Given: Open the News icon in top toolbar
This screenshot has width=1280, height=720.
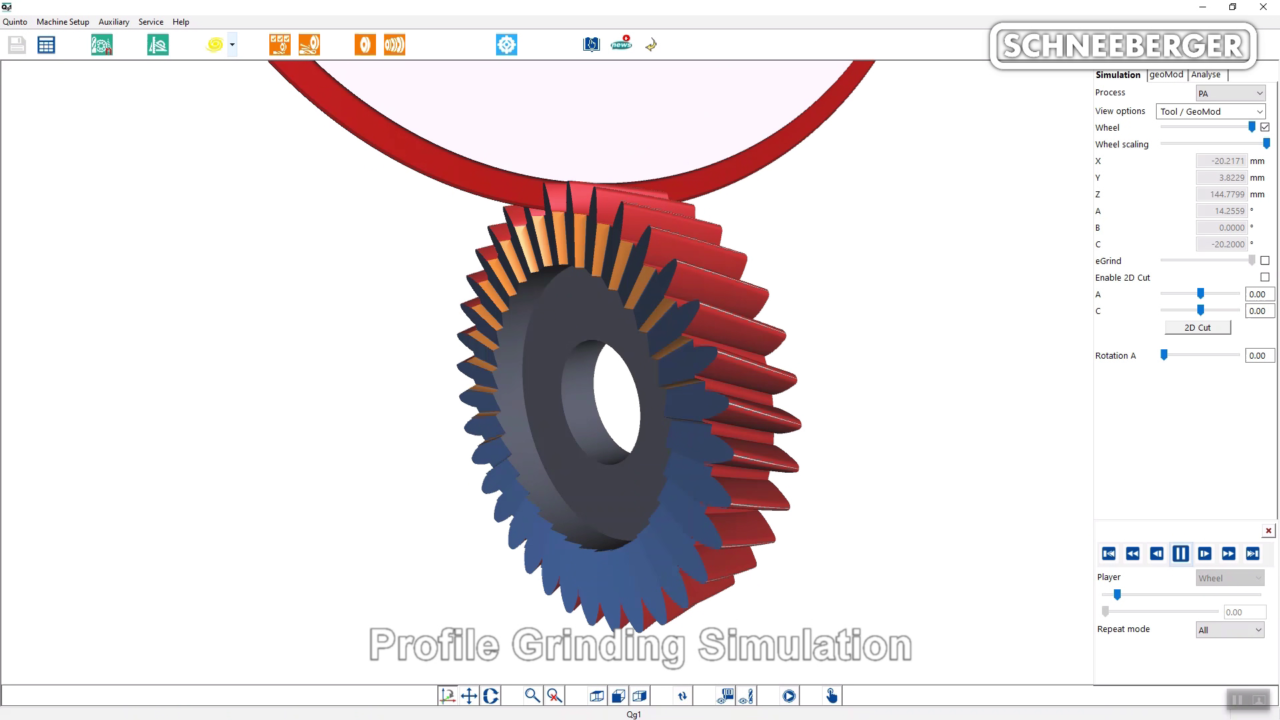Looking at the screenshot, I should [621, 44].
